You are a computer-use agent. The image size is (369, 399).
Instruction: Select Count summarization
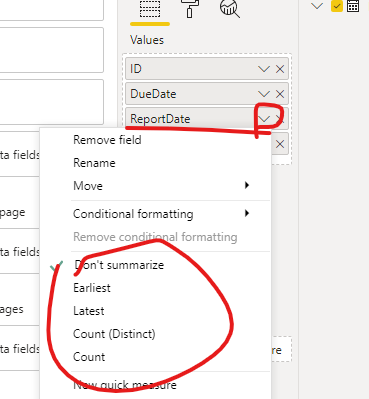tap(89, 357)
